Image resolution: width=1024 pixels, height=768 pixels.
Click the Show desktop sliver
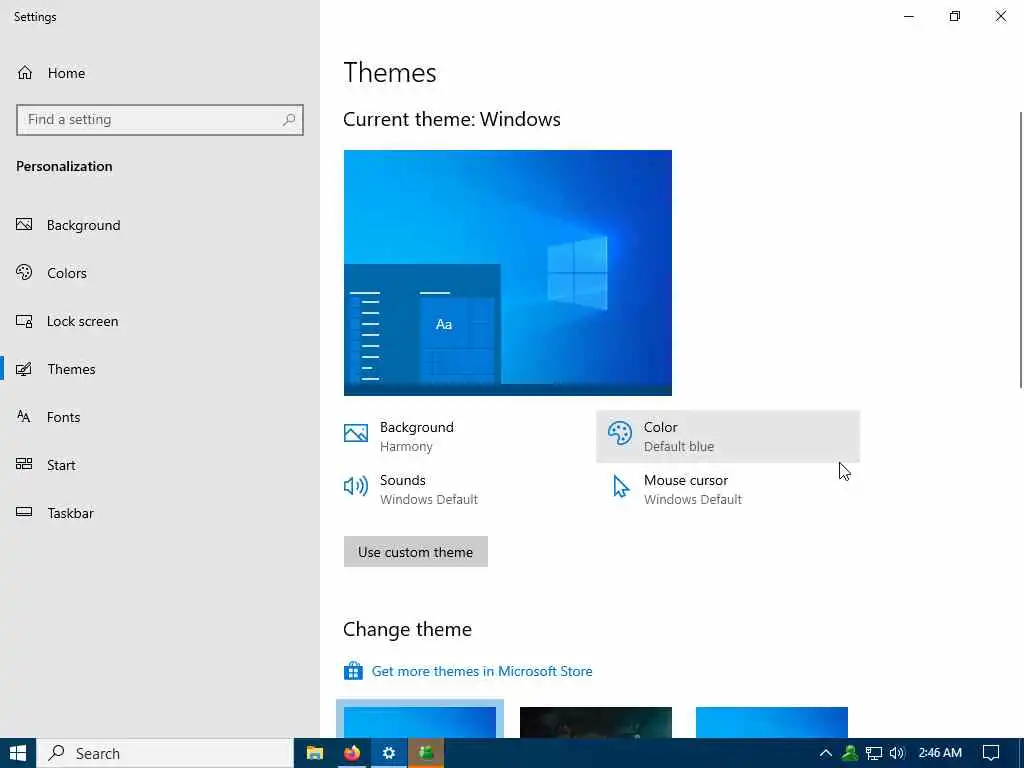(x=1021, y=753)
